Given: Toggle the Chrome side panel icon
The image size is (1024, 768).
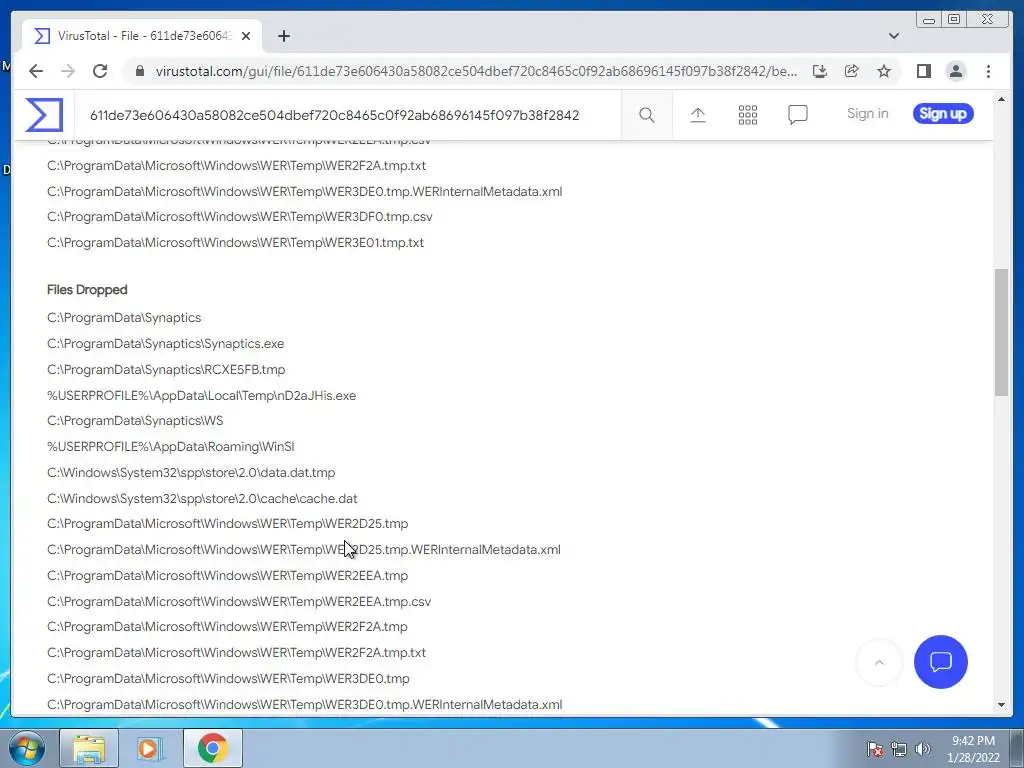Looking at the screenshot, I should coord(923,71).
